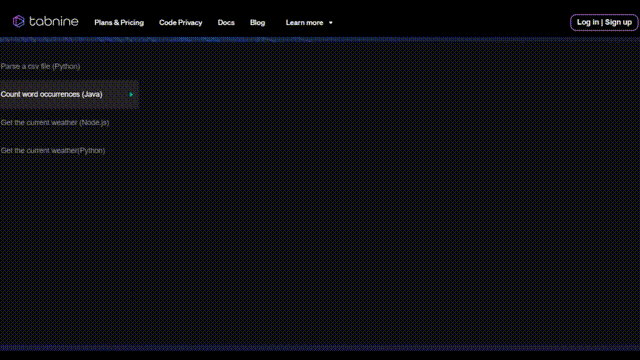This screenshot has width=640, height=360.
Task: Click the Tabnine hexagon logo icon
Action: click(x=18, y=21)
